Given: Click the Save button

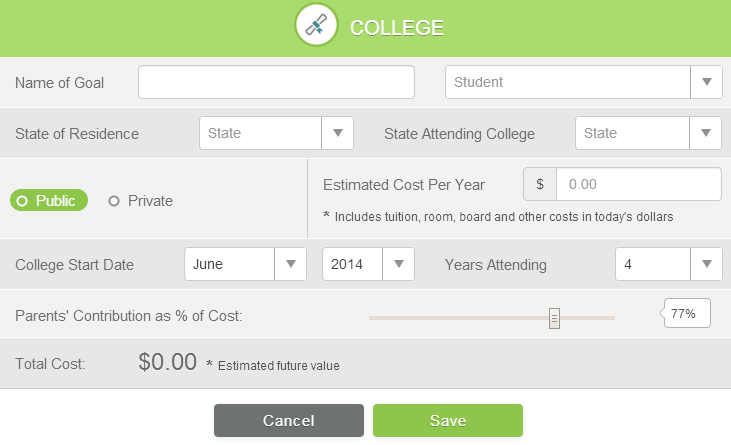Looking at the screenshot, I should [x=448, y=420].
